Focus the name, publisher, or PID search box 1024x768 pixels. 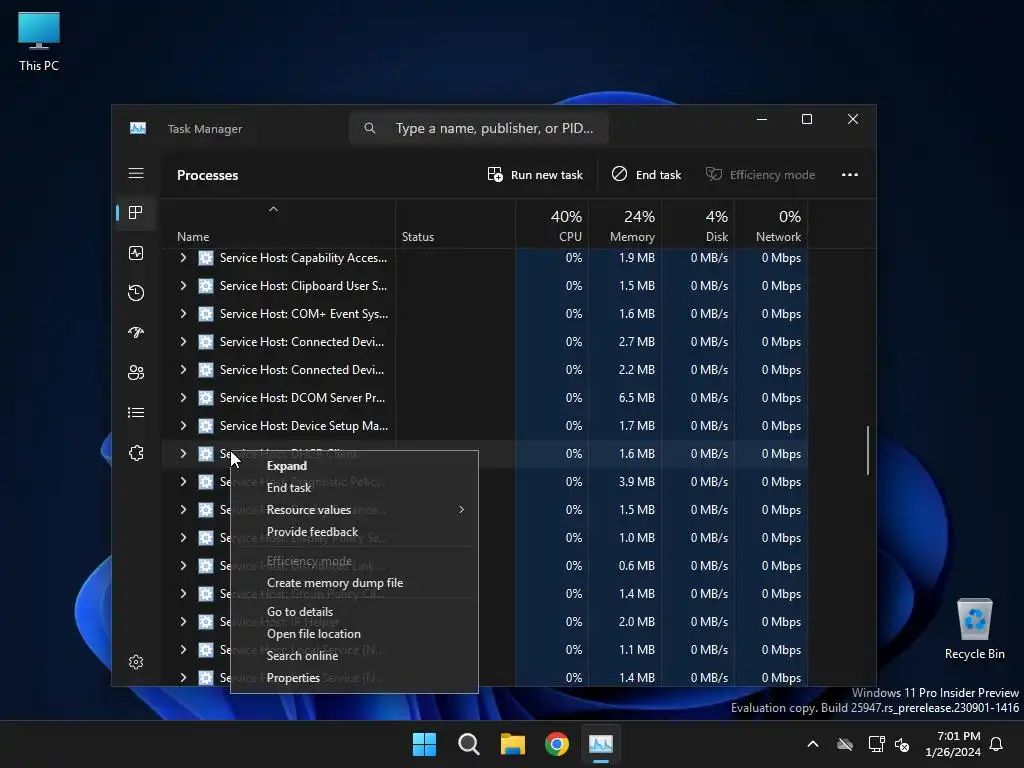(479, 128)
